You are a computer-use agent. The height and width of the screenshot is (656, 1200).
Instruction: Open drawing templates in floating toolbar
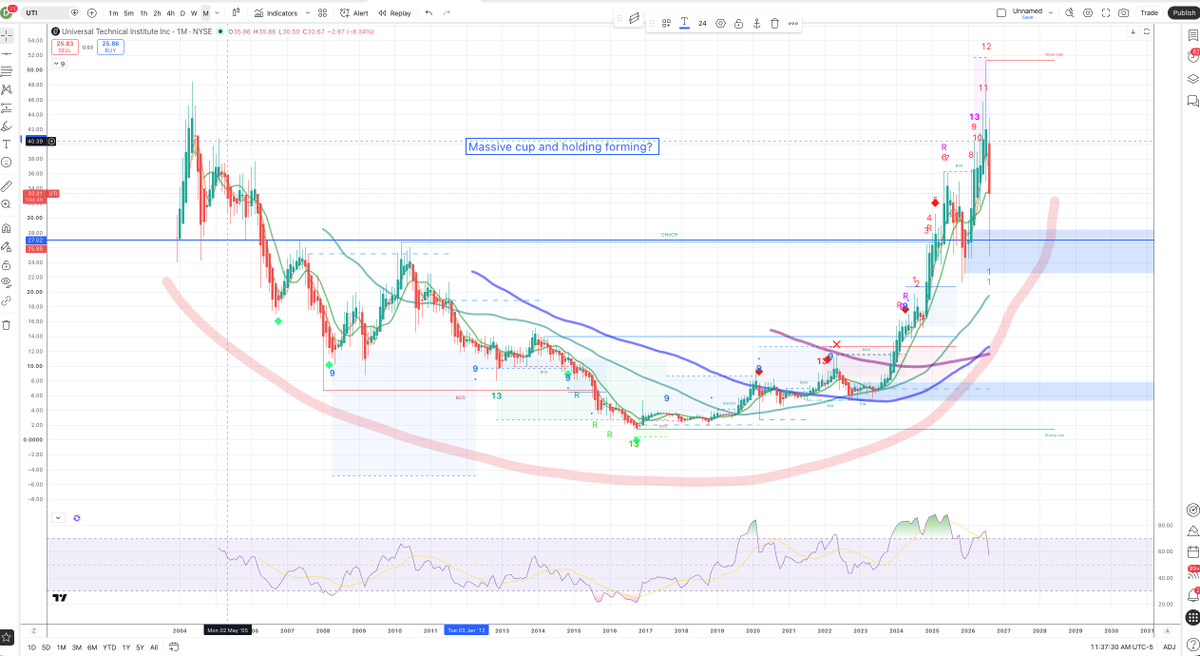click(666, 23)
